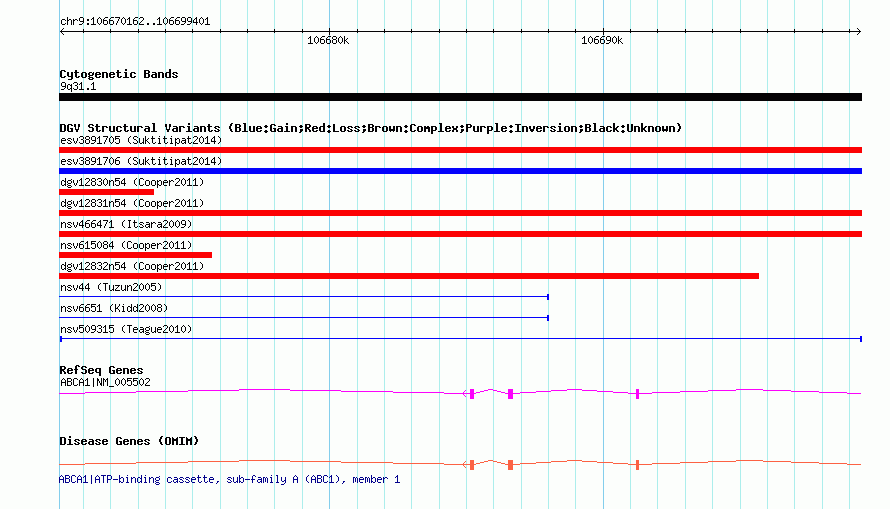The height and width of the screenshot is (509, 890).
Task: Click the red bar for dgv12831n54
Action: click(460, 213)
